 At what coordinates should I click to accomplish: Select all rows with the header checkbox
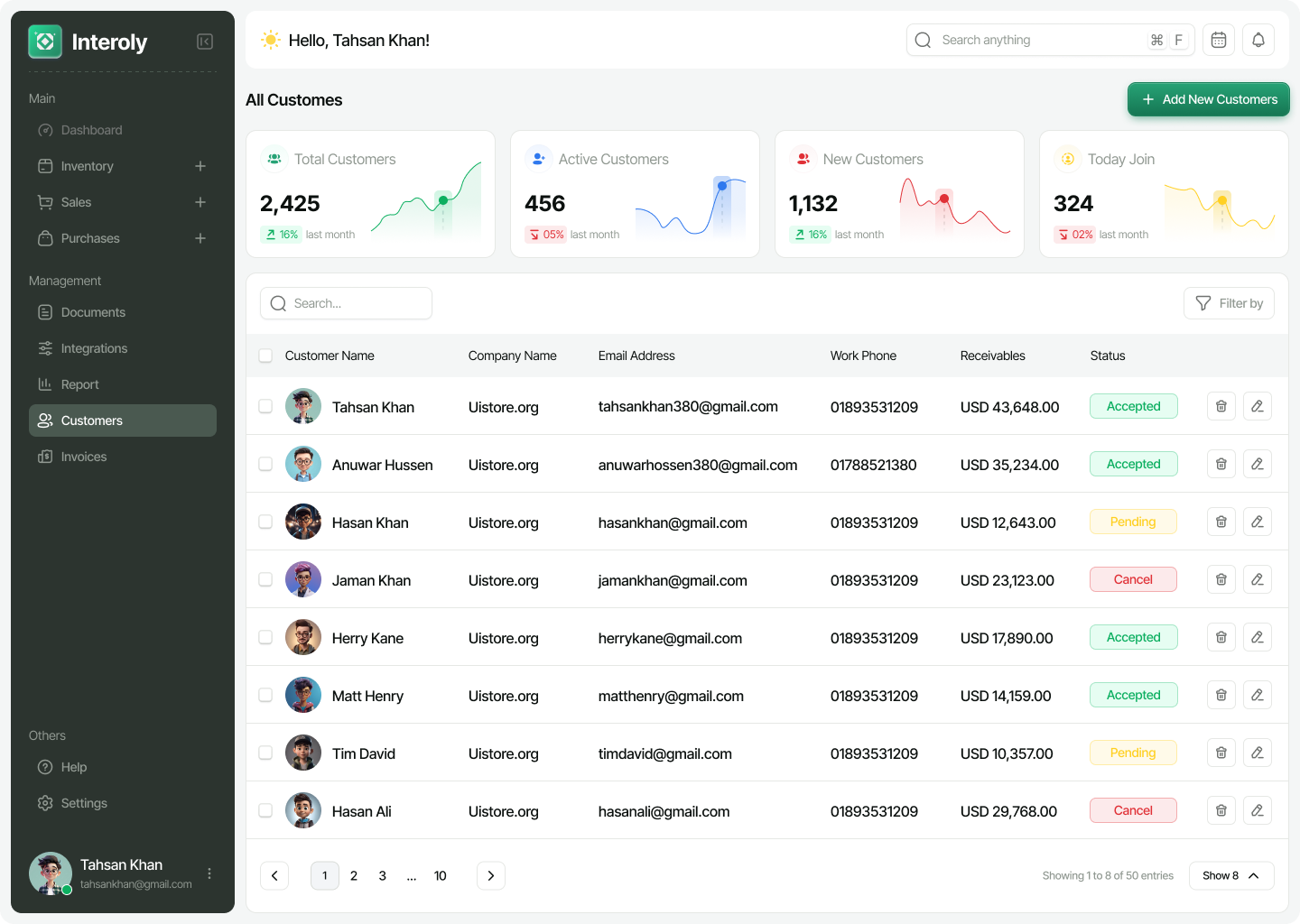tap(265, 356)
